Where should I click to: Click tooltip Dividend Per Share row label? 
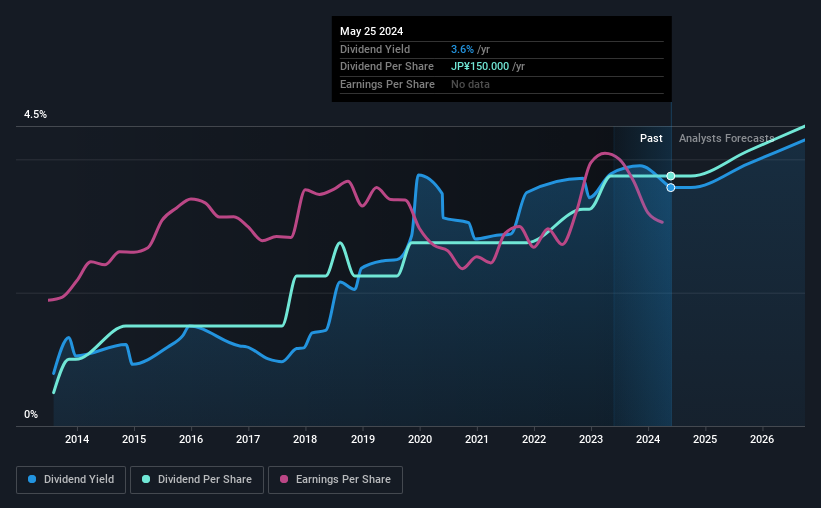tap(387, 67)
